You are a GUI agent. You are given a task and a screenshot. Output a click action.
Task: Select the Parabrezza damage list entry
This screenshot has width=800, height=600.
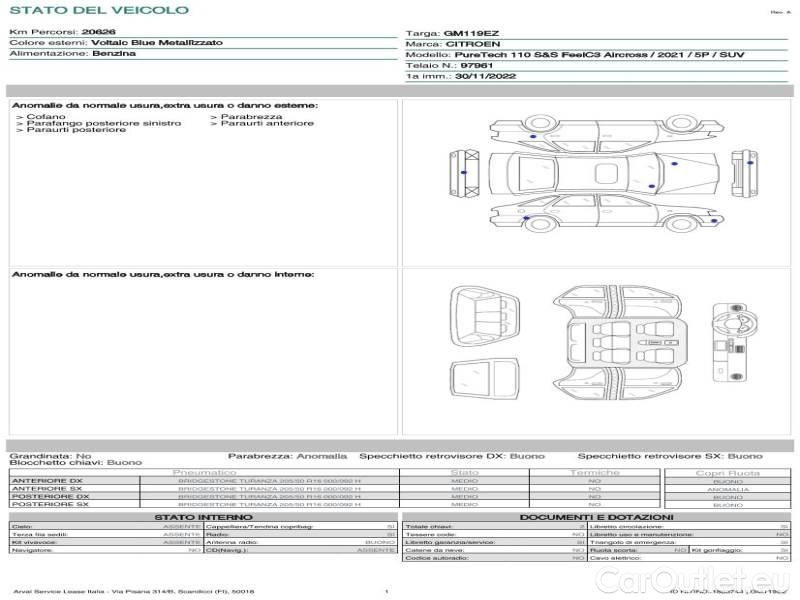point(251,117)
